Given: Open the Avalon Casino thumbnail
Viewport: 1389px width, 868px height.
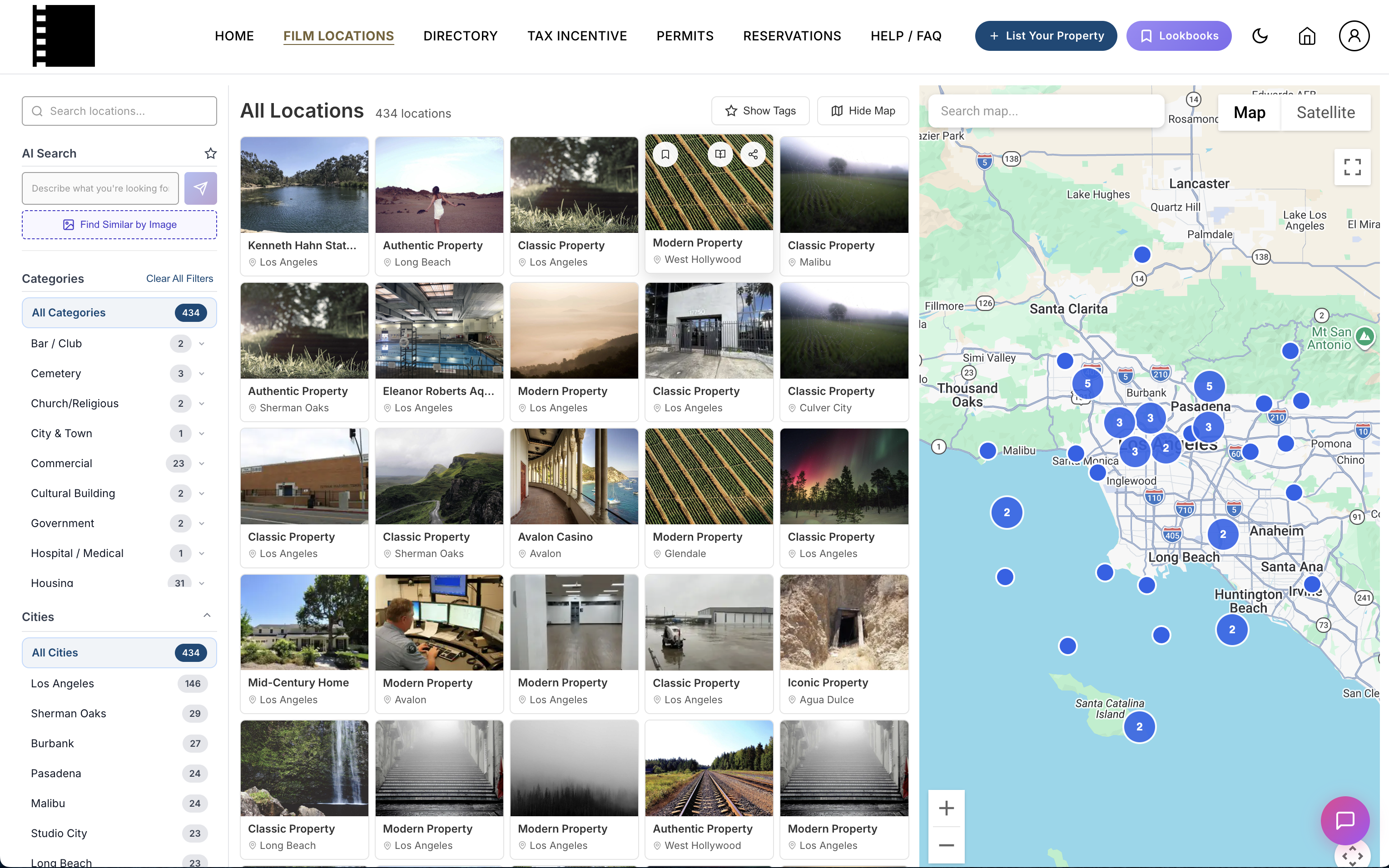Looking at the screenshot, I should point(574,477).
